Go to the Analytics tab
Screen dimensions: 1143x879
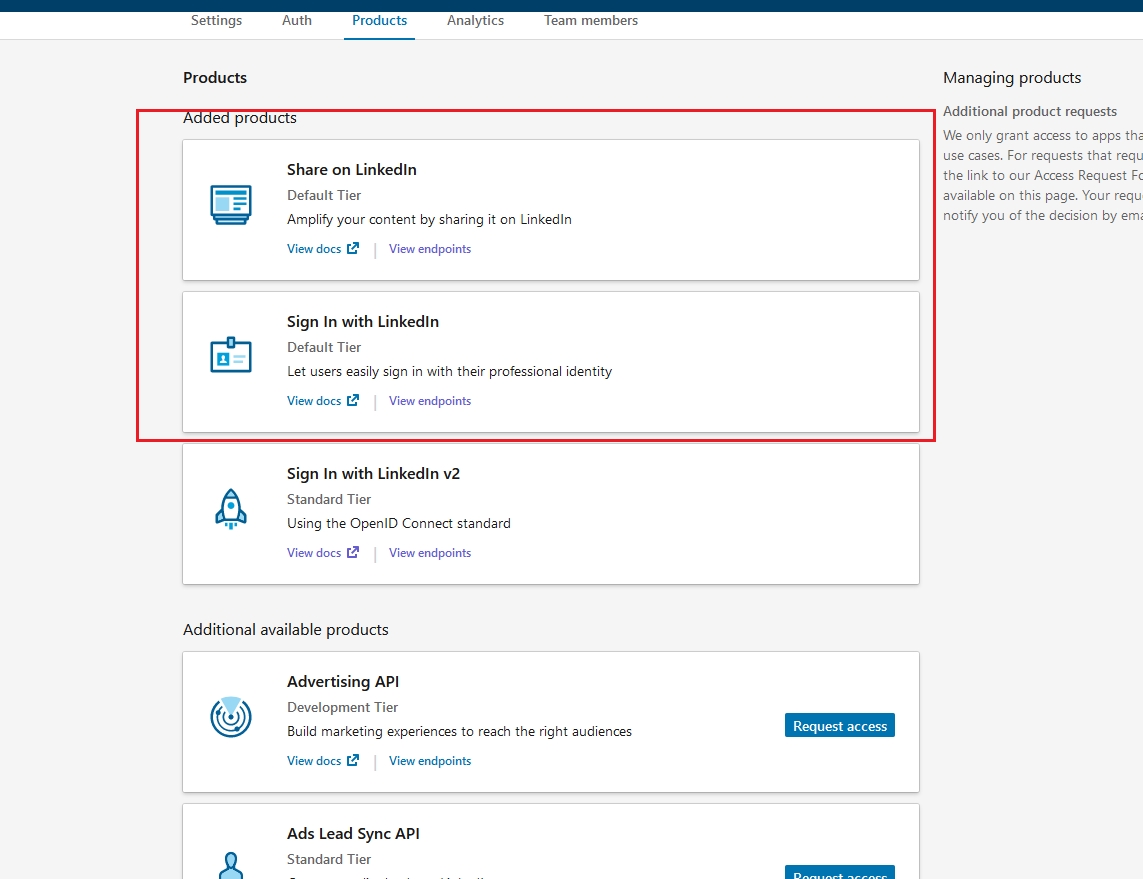point(475,20)
